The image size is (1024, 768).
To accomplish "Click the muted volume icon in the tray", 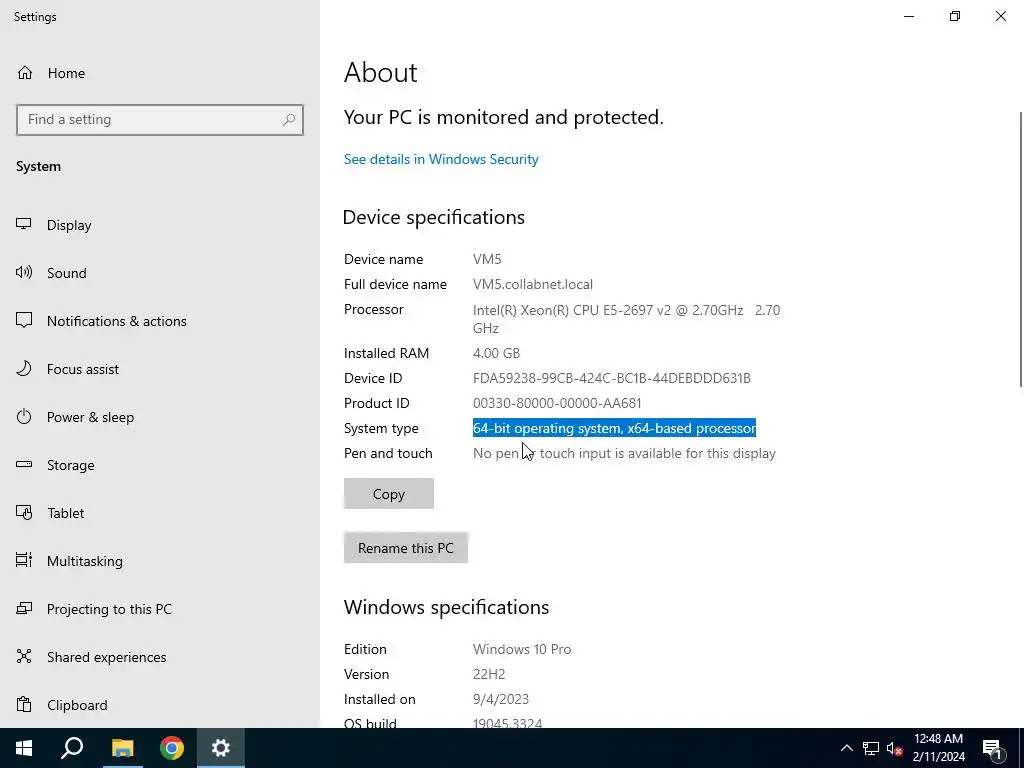I will [x=895, y=748].
